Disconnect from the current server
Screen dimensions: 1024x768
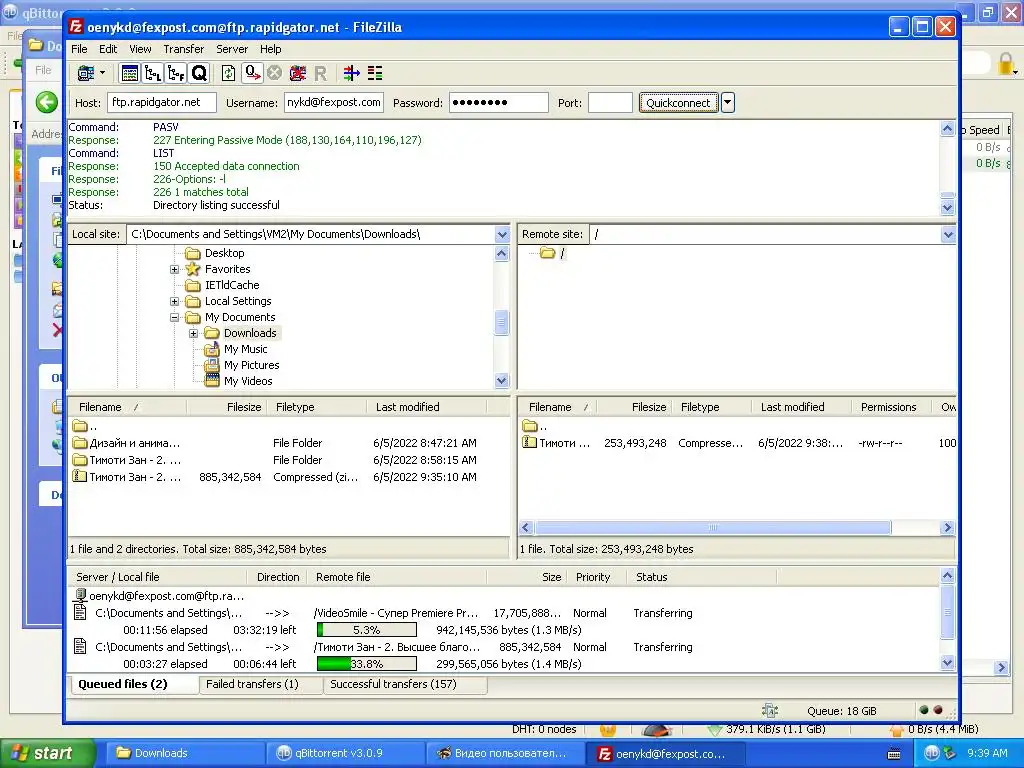(298, 73)
